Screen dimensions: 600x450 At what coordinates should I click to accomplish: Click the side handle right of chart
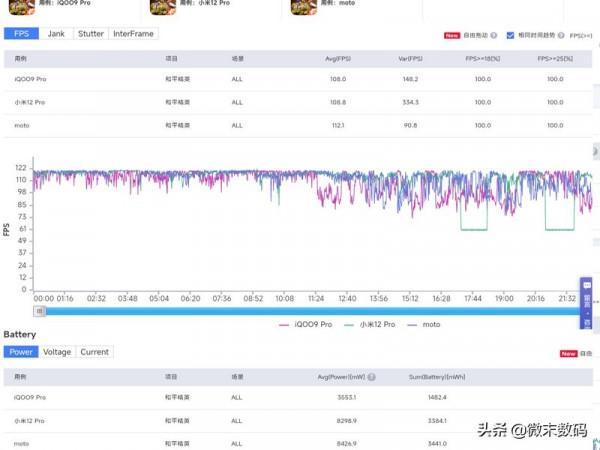click(596, 151)
